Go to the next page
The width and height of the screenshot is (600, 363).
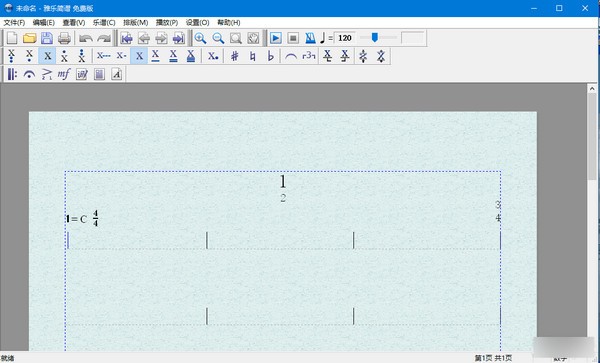click(x=161, y=38)
